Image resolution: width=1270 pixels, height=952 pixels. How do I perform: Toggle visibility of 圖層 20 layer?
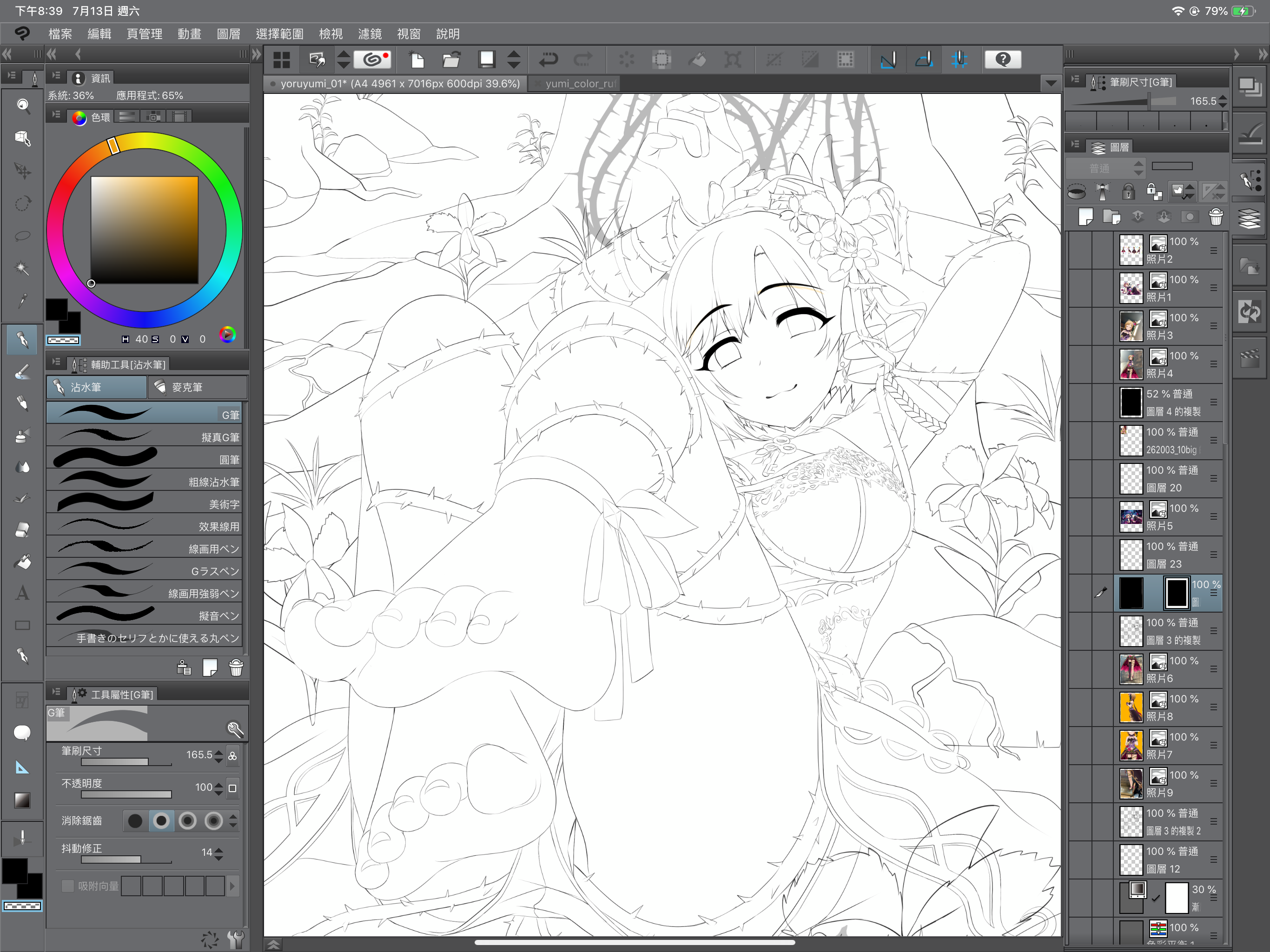click(x=1079, y=479)
